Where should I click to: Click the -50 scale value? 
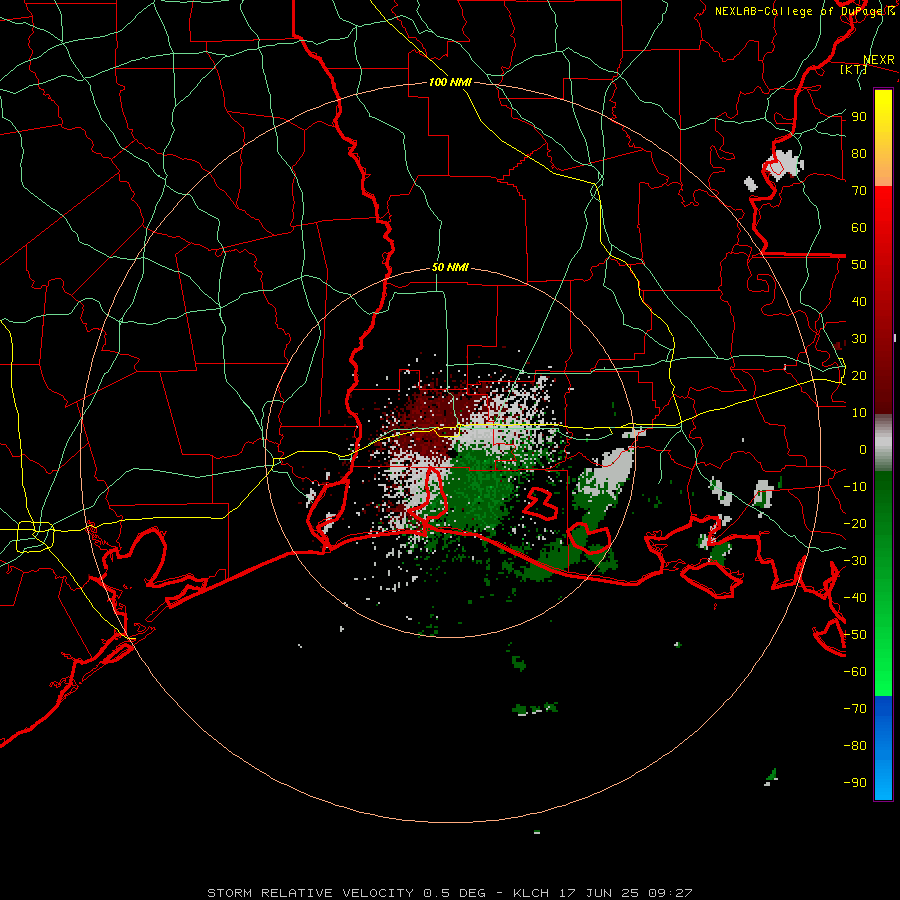coord(855,635)
